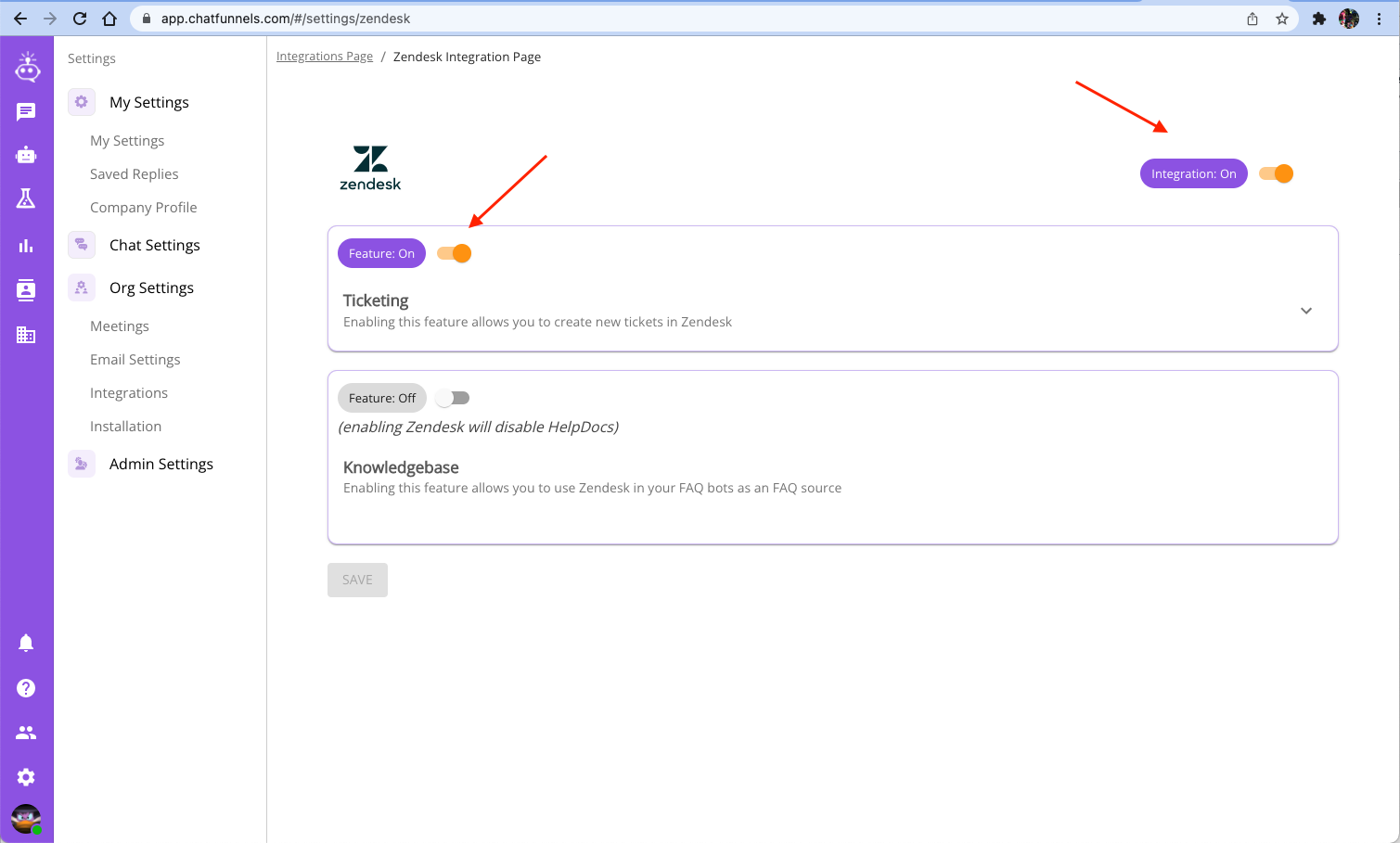Viewport: 1400px width, 843px height.
Task: Open the company building icon in sidebar
Action: pos(26,335)
